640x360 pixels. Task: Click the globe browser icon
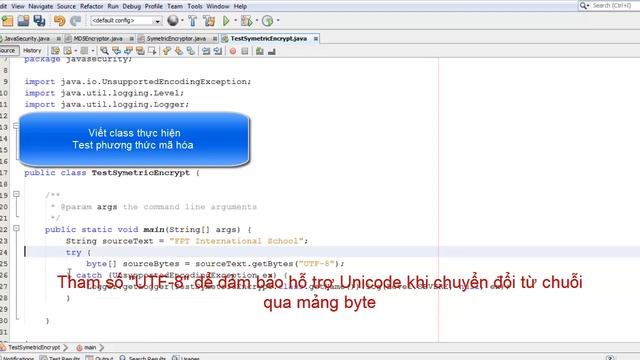pos(173,20)
